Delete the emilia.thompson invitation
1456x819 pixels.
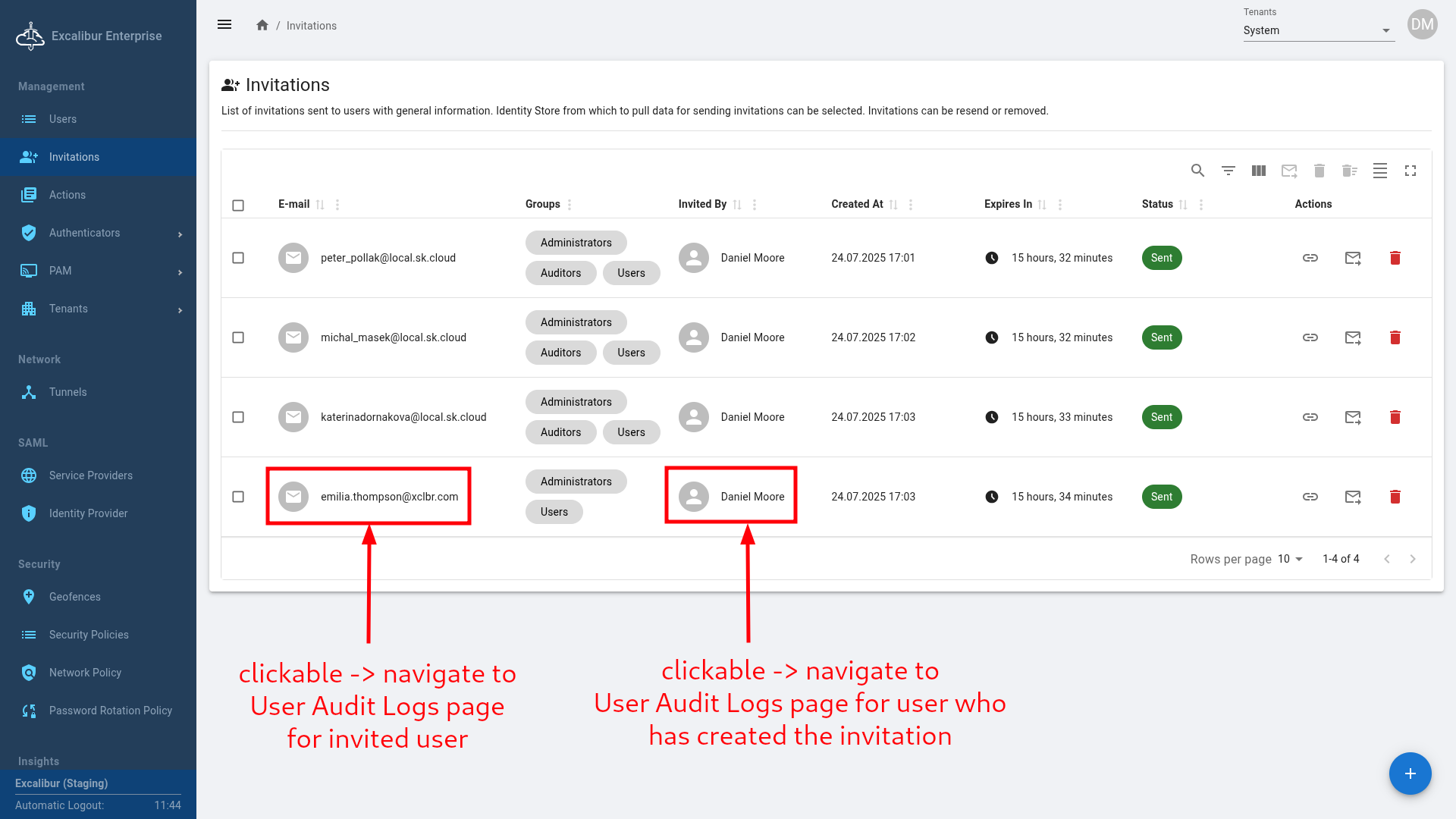[x=1395, y=497]
